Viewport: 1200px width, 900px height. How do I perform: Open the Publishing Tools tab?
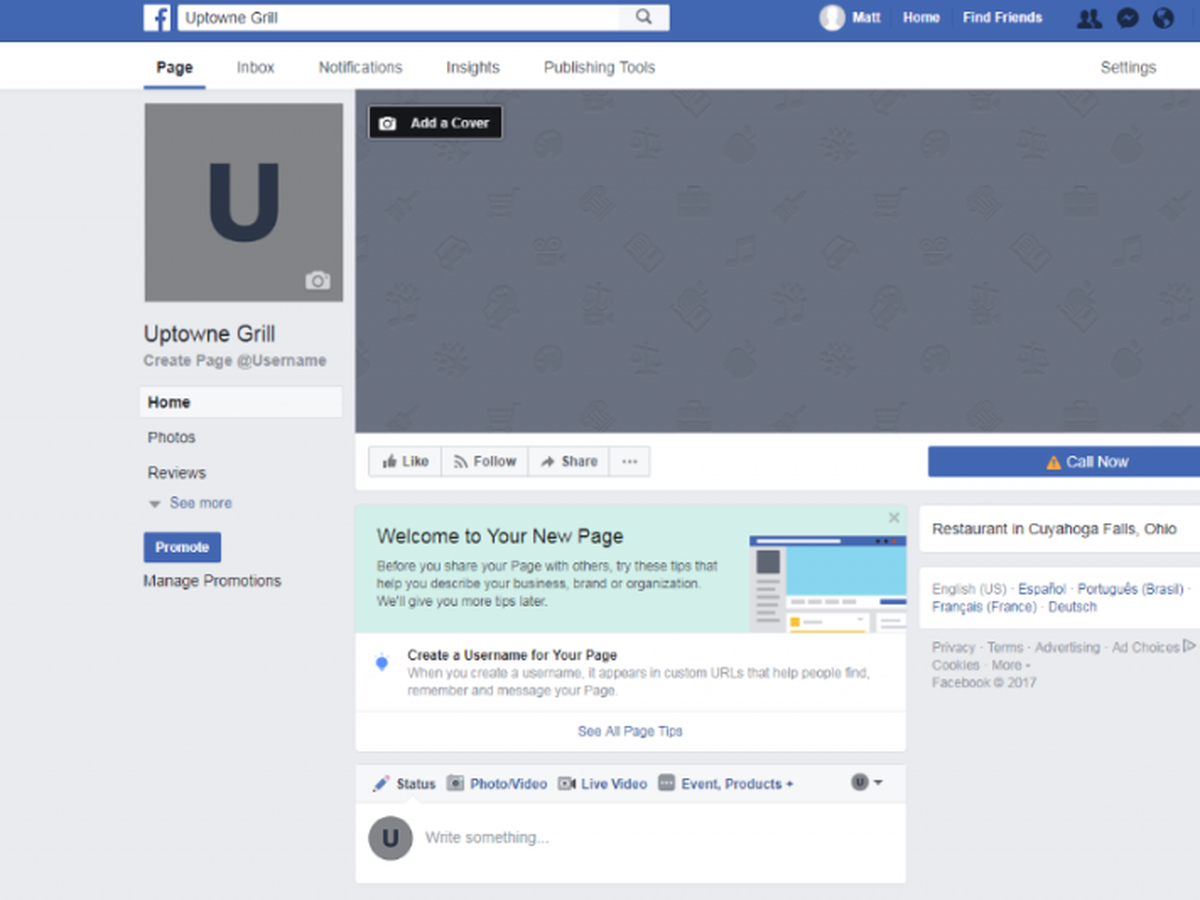click(599, 68)
